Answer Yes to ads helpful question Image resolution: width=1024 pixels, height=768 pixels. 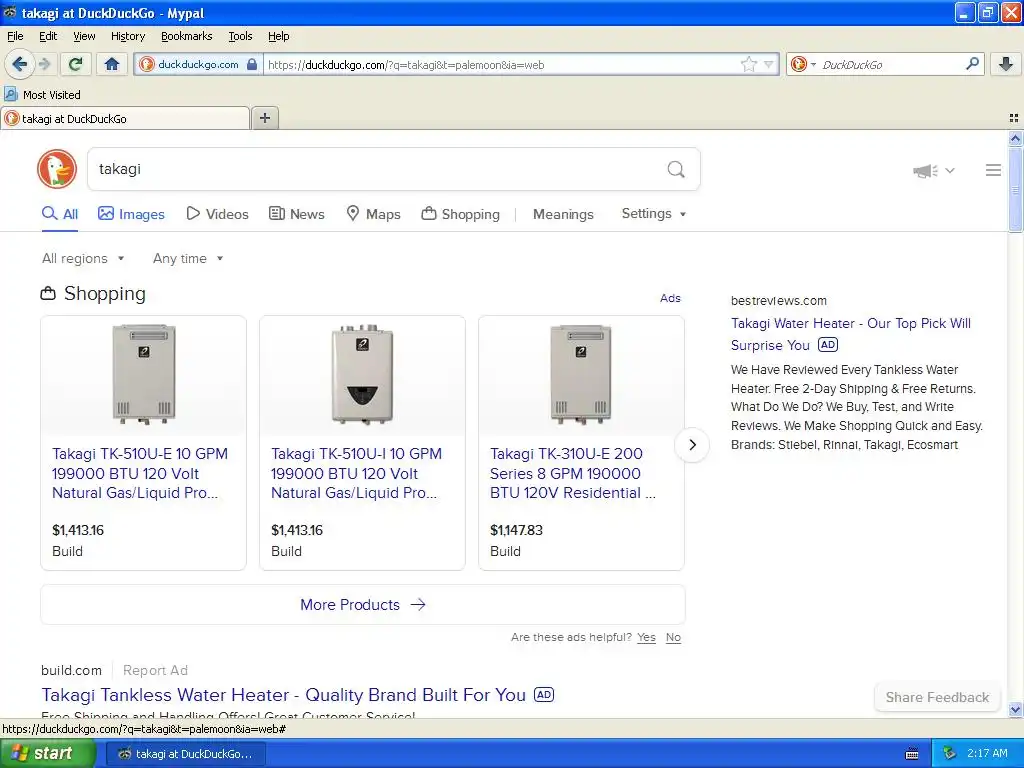click(647, 637)
